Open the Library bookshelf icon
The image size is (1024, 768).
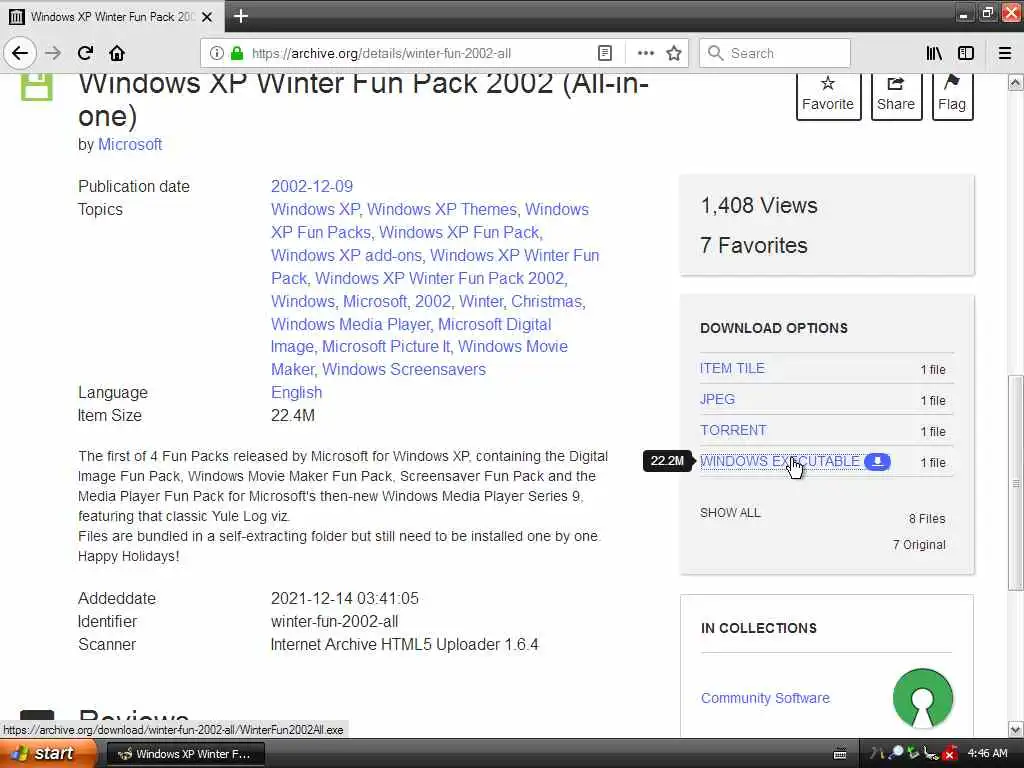point(934,53)
